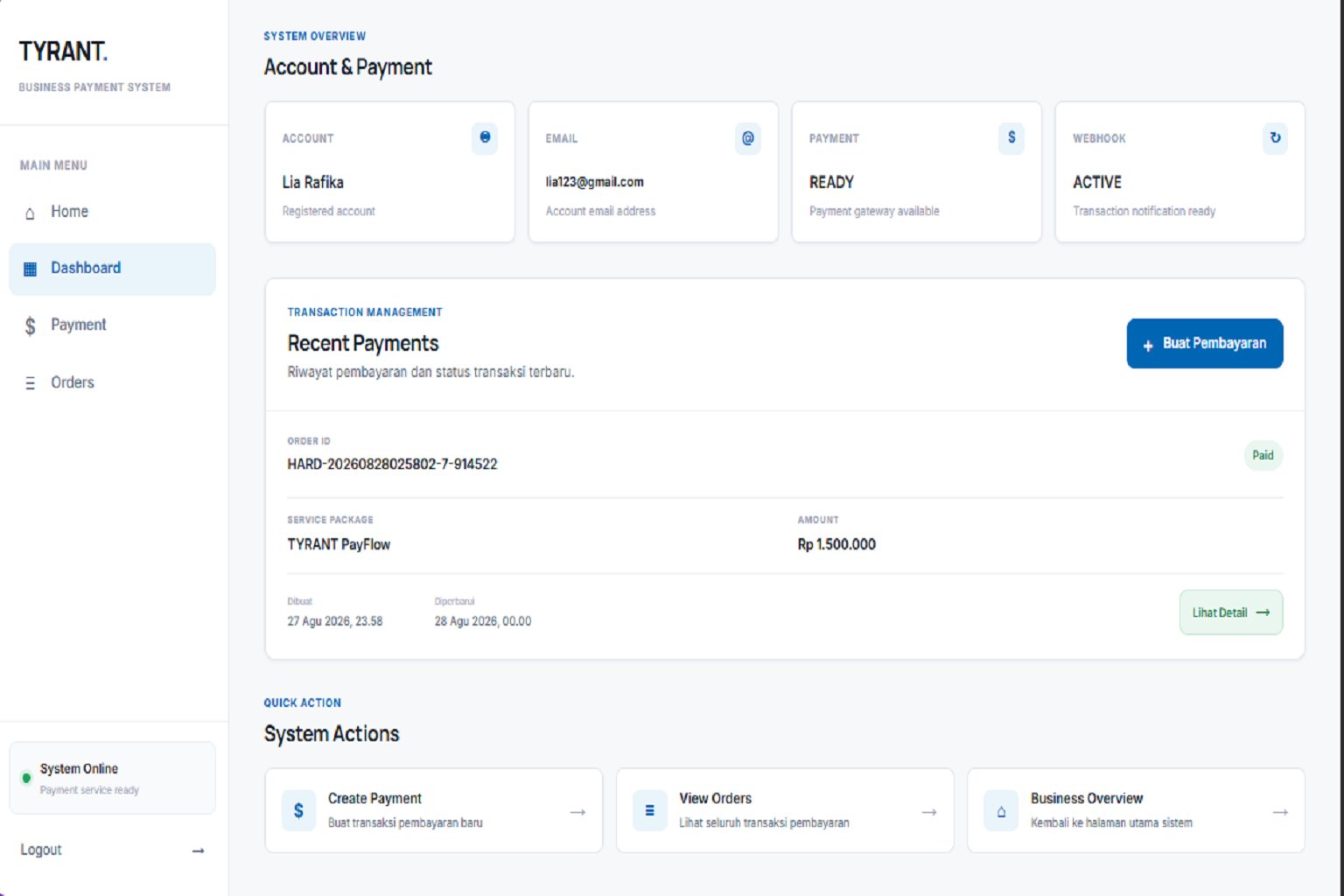Click the Buat Pembayaran button
This screenshot has height=896, width=1344.
coord(1205,344)
